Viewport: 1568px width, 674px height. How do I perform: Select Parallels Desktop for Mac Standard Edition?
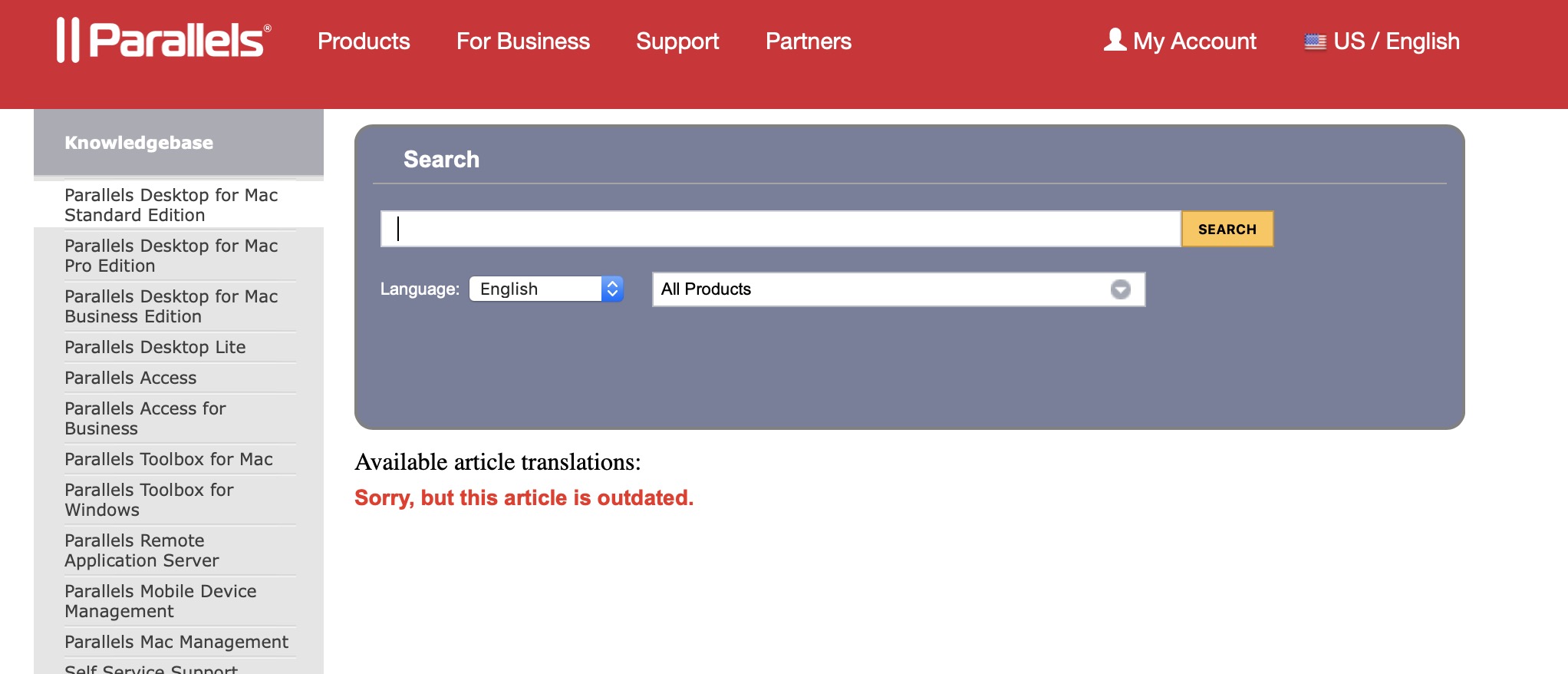171,205
